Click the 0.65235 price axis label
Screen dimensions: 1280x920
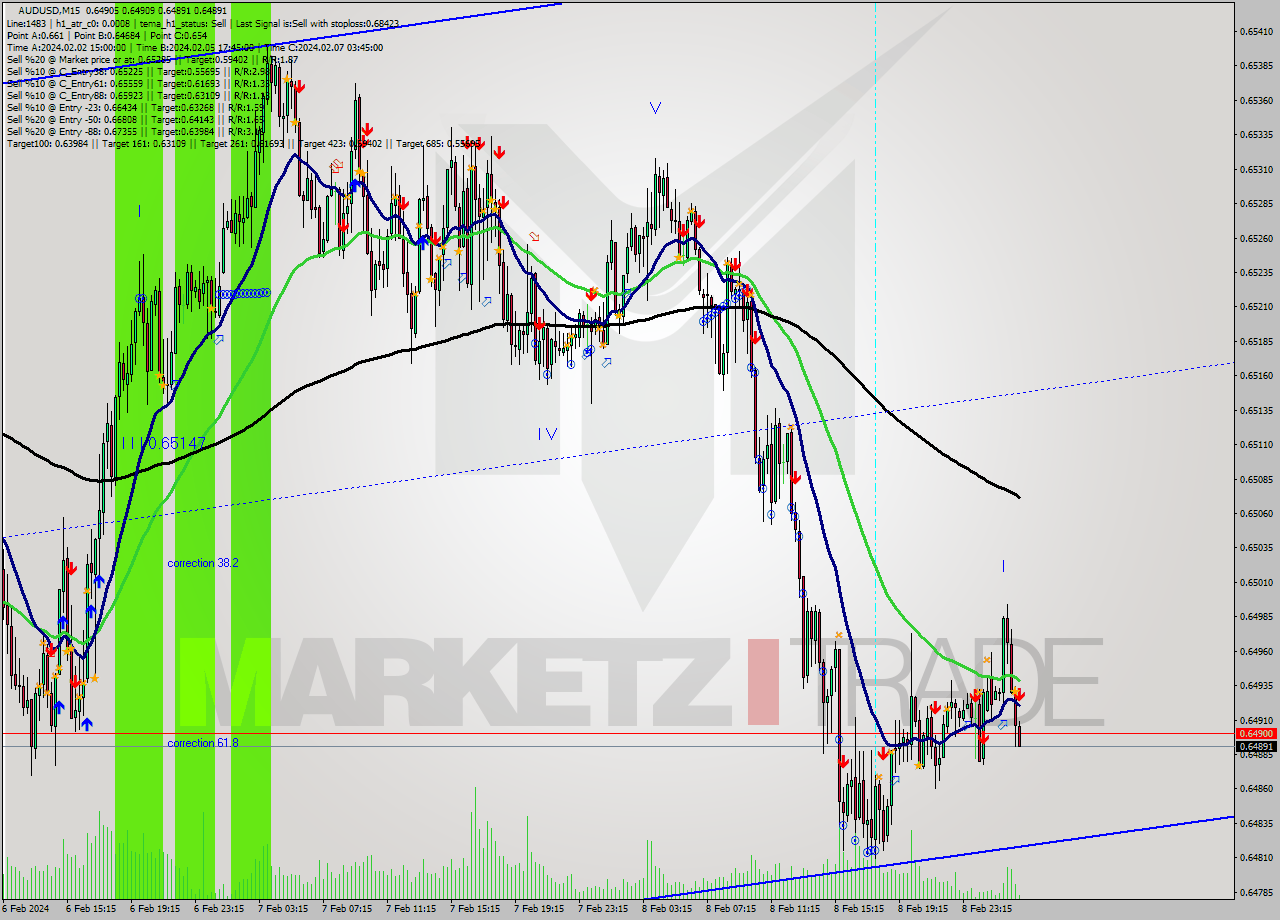(1257, 272)
